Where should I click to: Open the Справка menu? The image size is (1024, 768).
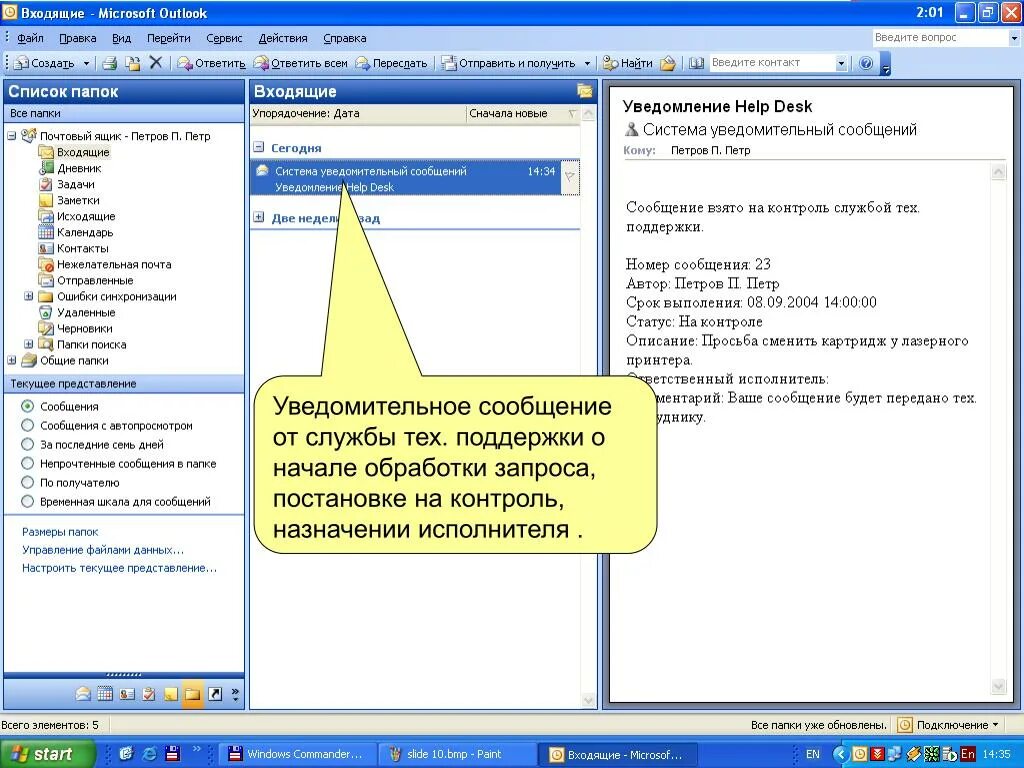click(344, 39)
